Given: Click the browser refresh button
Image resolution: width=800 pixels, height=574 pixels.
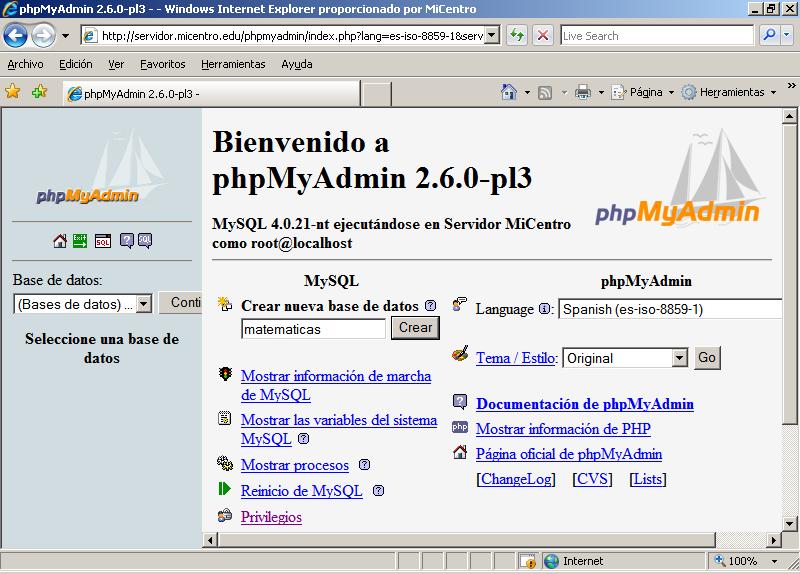Looking at the screenshot, I should (517, 35).
